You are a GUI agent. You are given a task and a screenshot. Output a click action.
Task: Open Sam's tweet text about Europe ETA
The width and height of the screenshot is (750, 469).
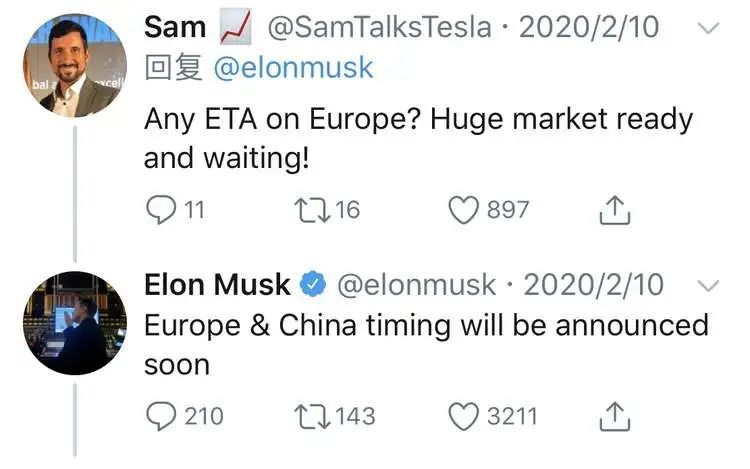(418, 139)
